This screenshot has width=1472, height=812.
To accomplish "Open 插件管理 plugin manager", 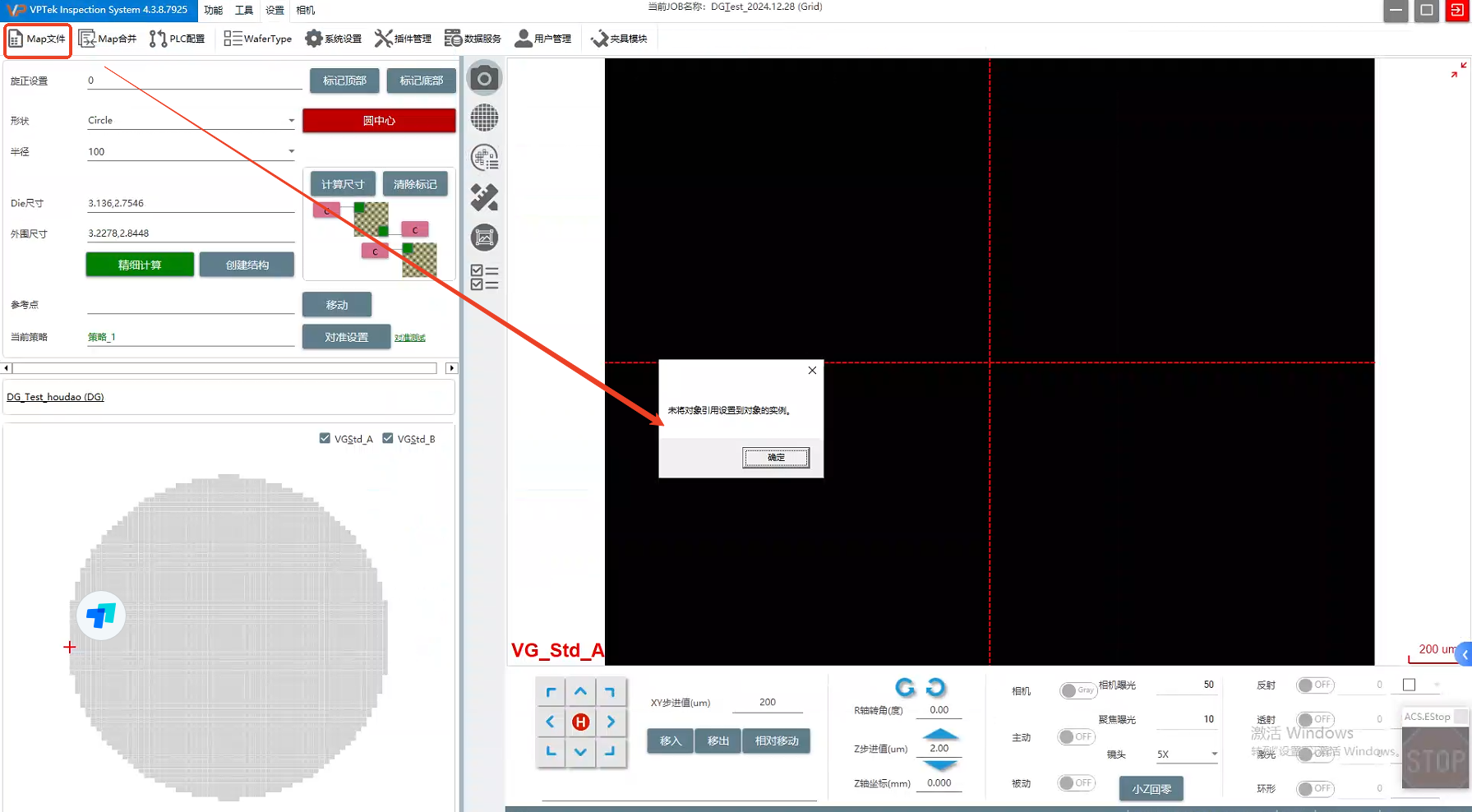I will tap(403, 39).
